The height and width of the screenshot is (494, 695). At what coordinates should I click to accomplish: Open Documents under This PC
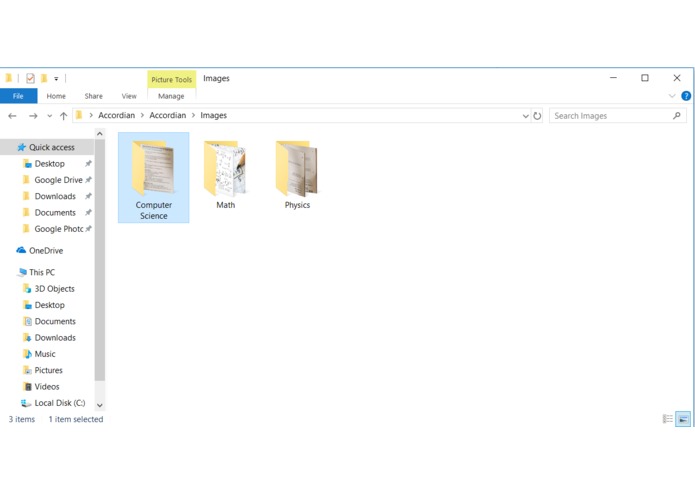pyautogui.click(x=55, y=322)
